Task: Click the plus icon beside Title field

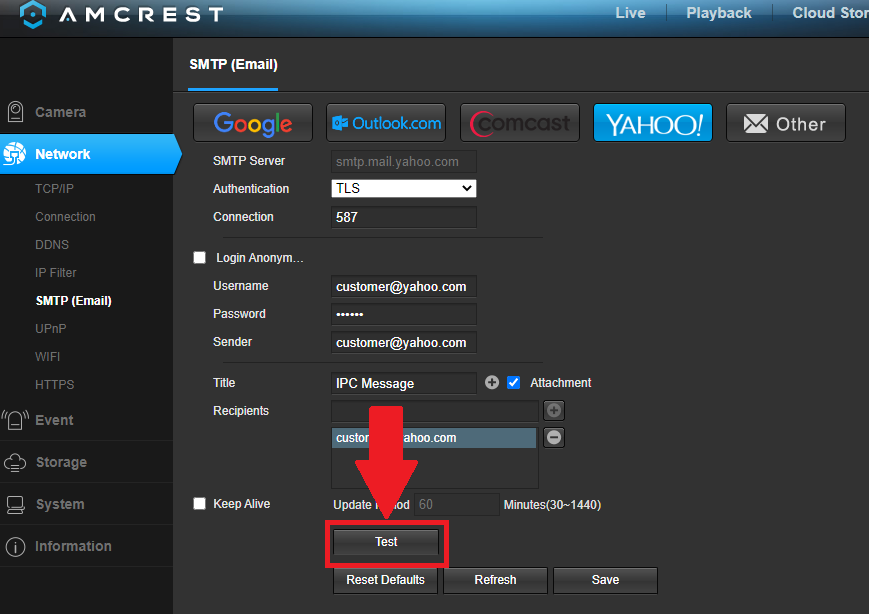Action: (x=492, y=382)
